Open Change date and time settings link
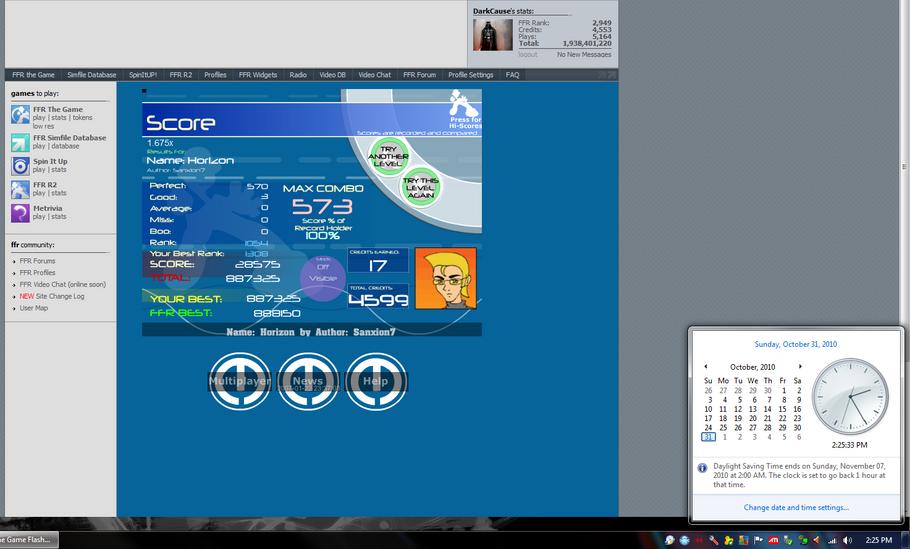910x549 pixels. click(x=796, y=507)
